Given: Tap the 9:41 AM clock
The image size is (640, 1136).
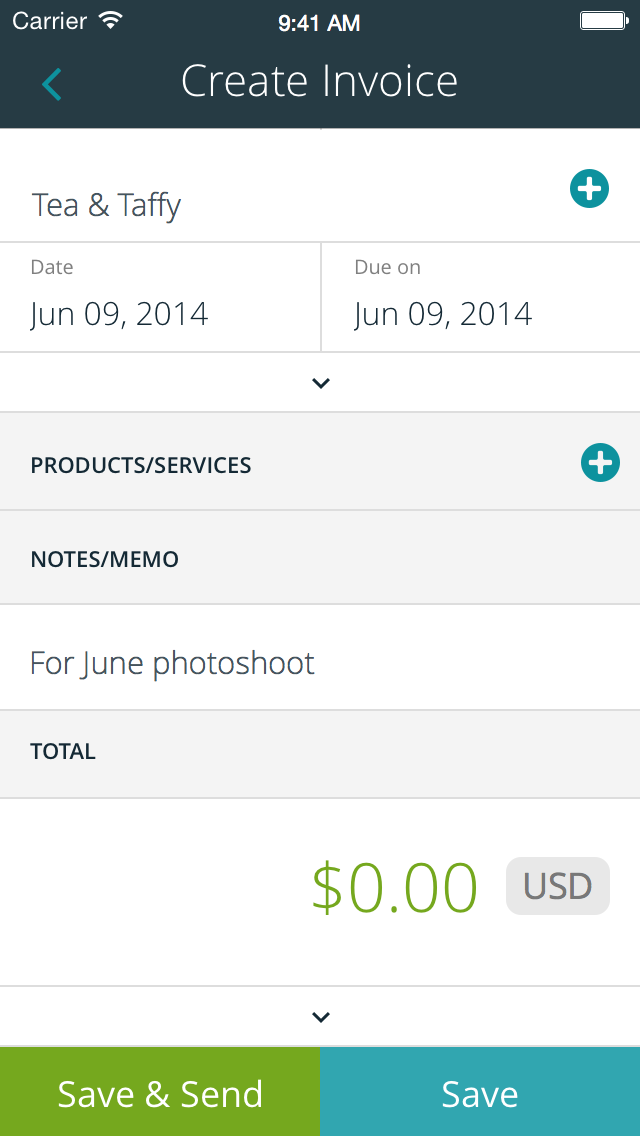Looking at the screenshot, I should [x=319, y=23].
